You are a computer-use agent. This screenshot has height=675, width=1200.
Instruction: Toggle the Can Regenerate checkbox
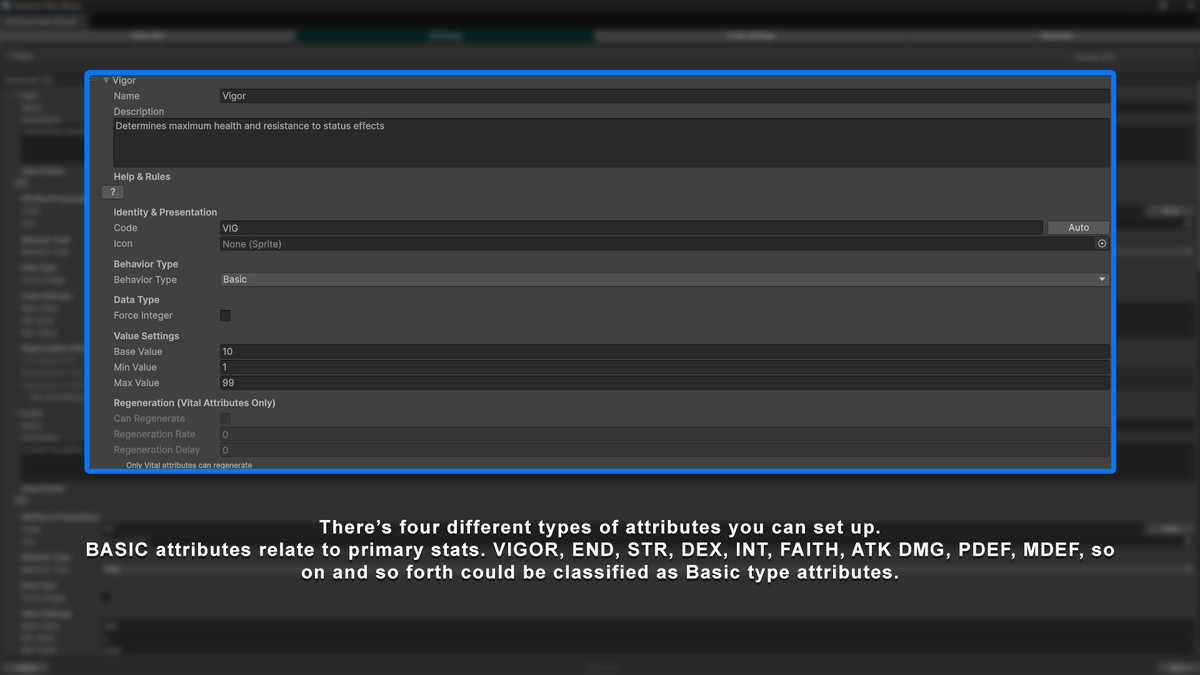[225, 418]
